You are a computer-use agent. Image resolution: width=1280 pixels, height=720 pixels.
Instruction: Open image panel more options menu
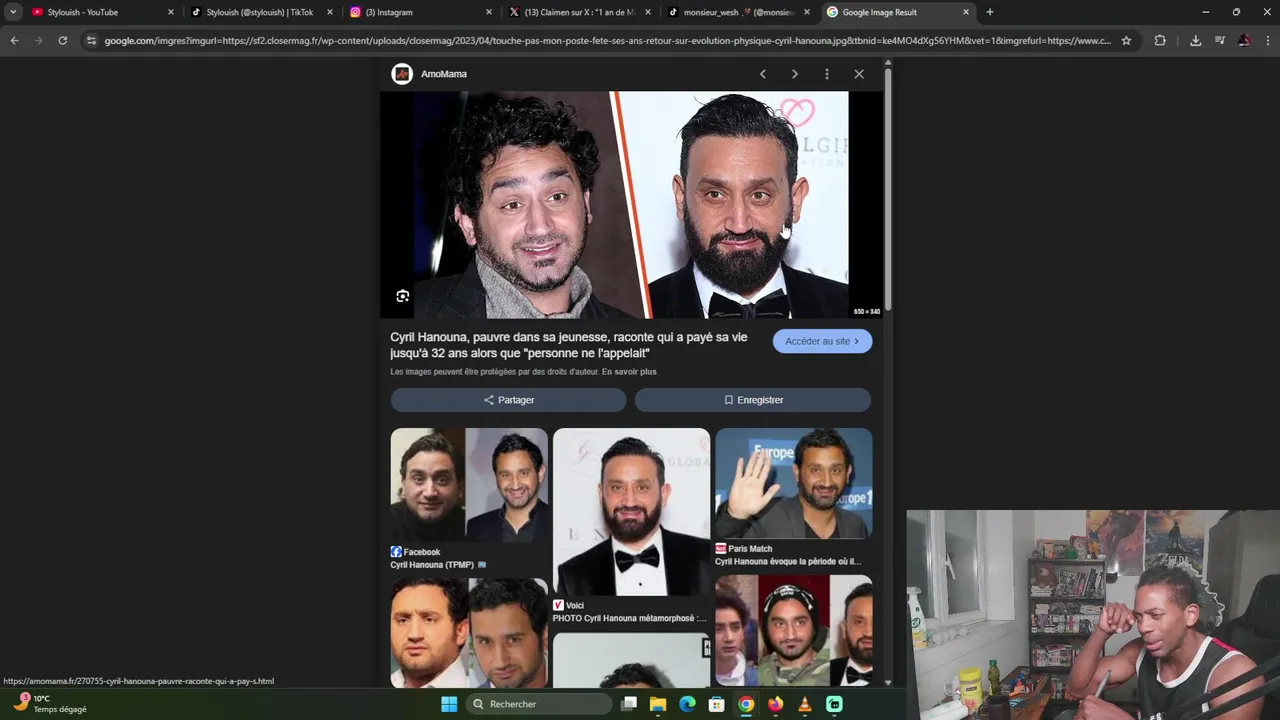click(x=827, y=74)
